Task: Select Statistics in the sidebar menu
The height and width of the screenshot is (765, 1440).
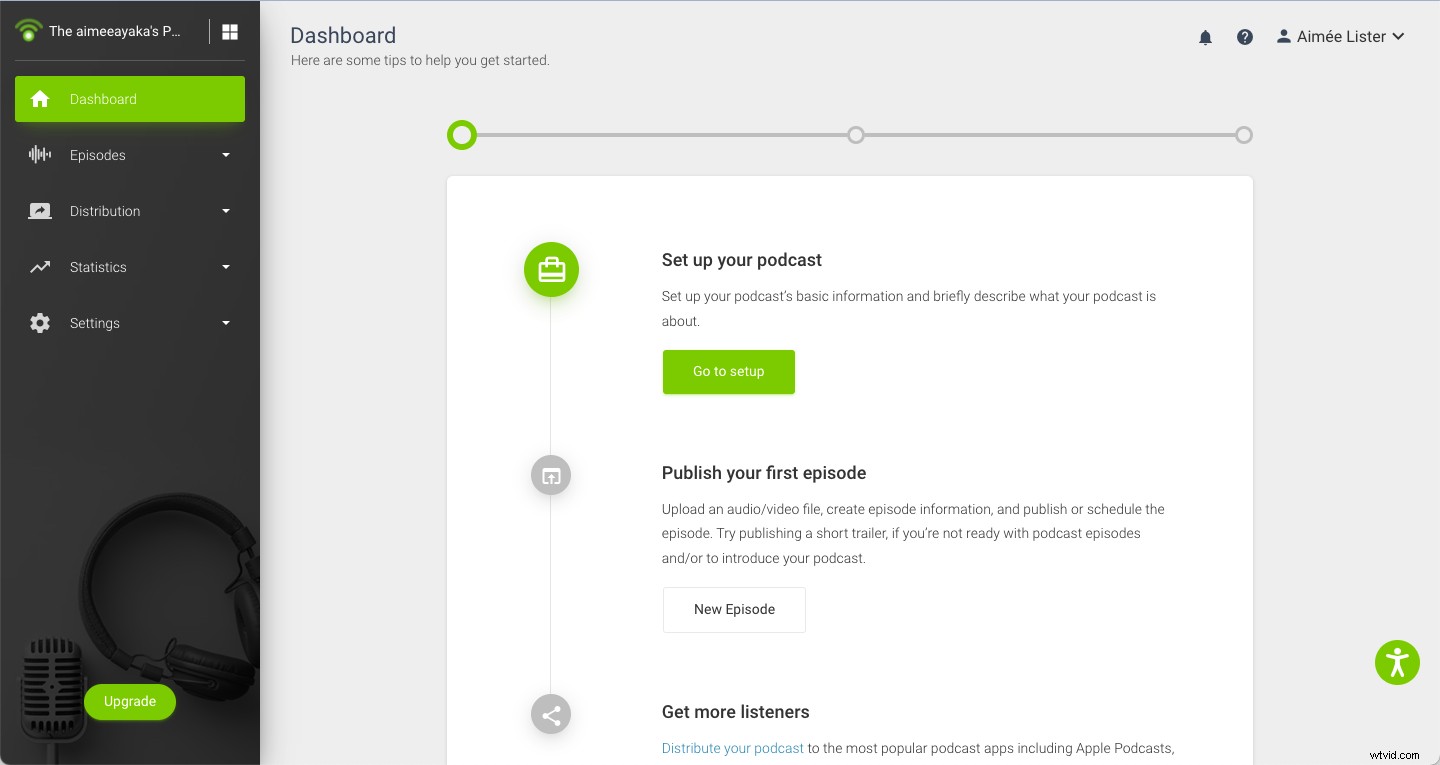Action: point(98,267)
